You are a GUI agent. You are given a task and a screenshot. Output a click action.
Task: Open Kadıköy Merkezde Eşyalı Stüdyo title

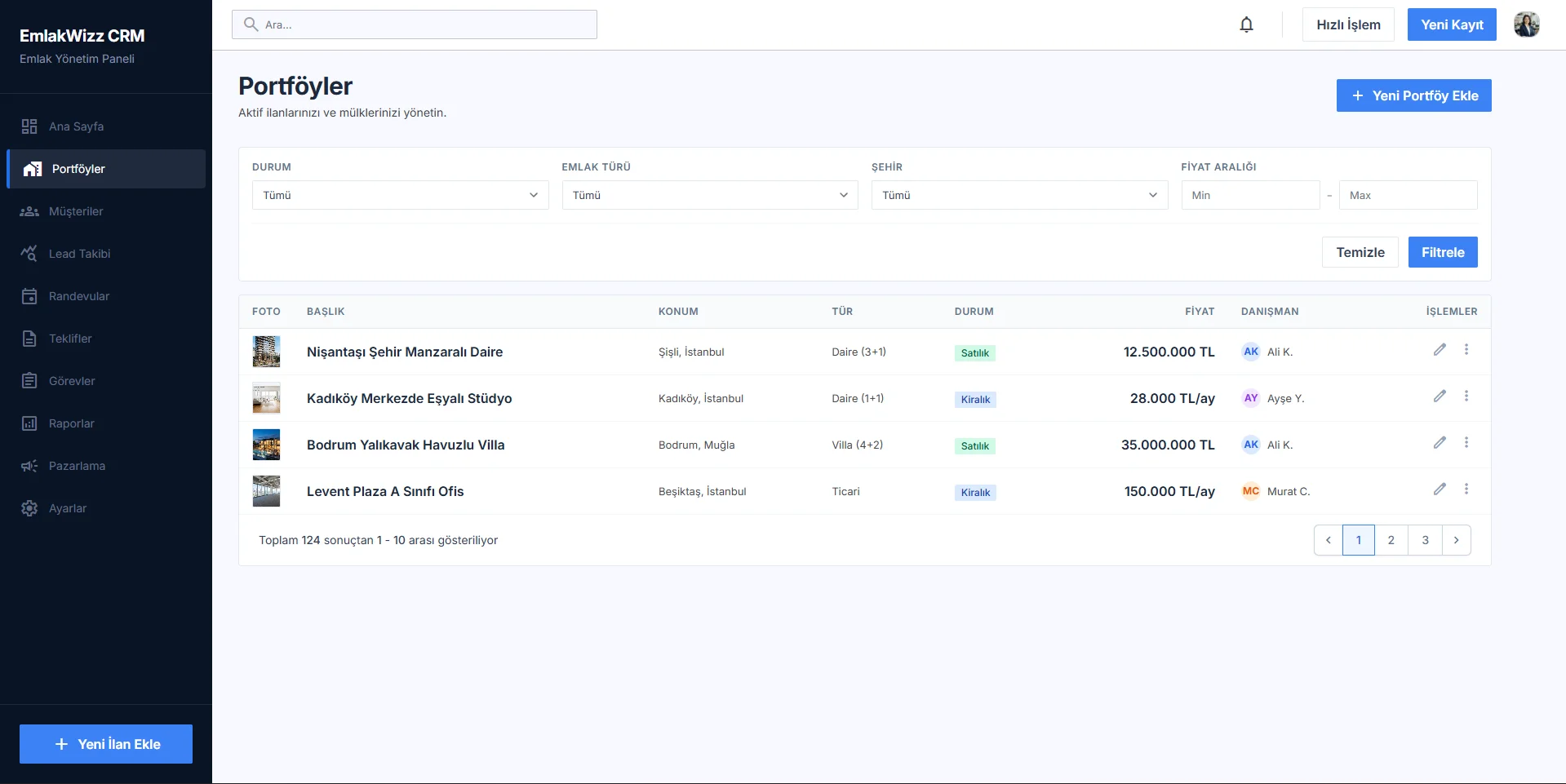coord(410,398)
